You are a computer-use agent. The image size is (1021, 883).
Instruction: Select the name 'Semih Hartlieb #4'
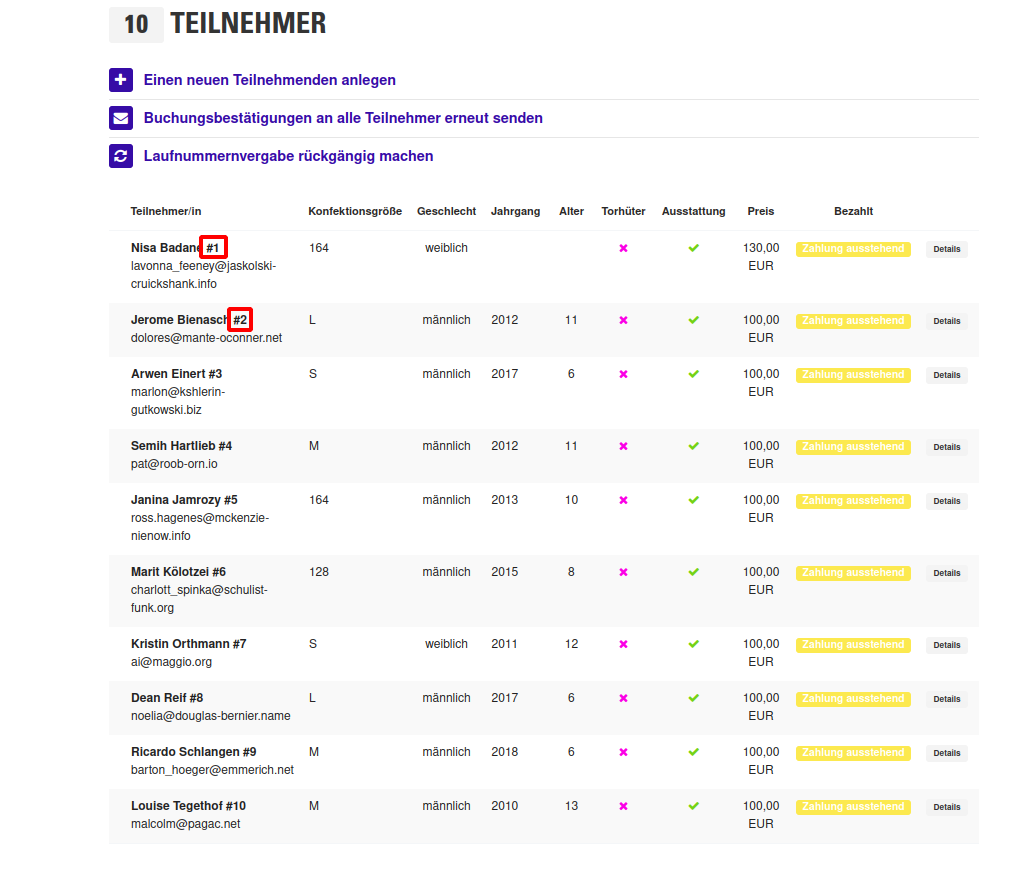point(182,446)
